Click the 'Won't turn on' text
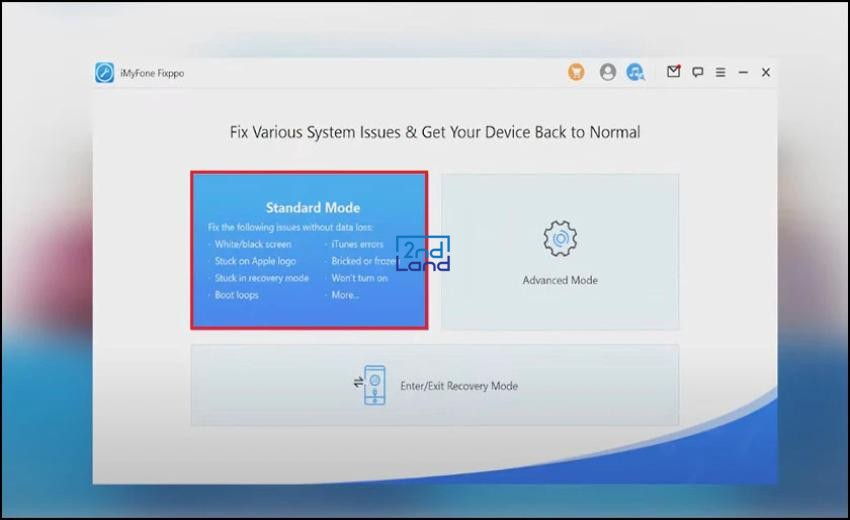Screen dimensions: 850x520 click(x=359, y=278)
